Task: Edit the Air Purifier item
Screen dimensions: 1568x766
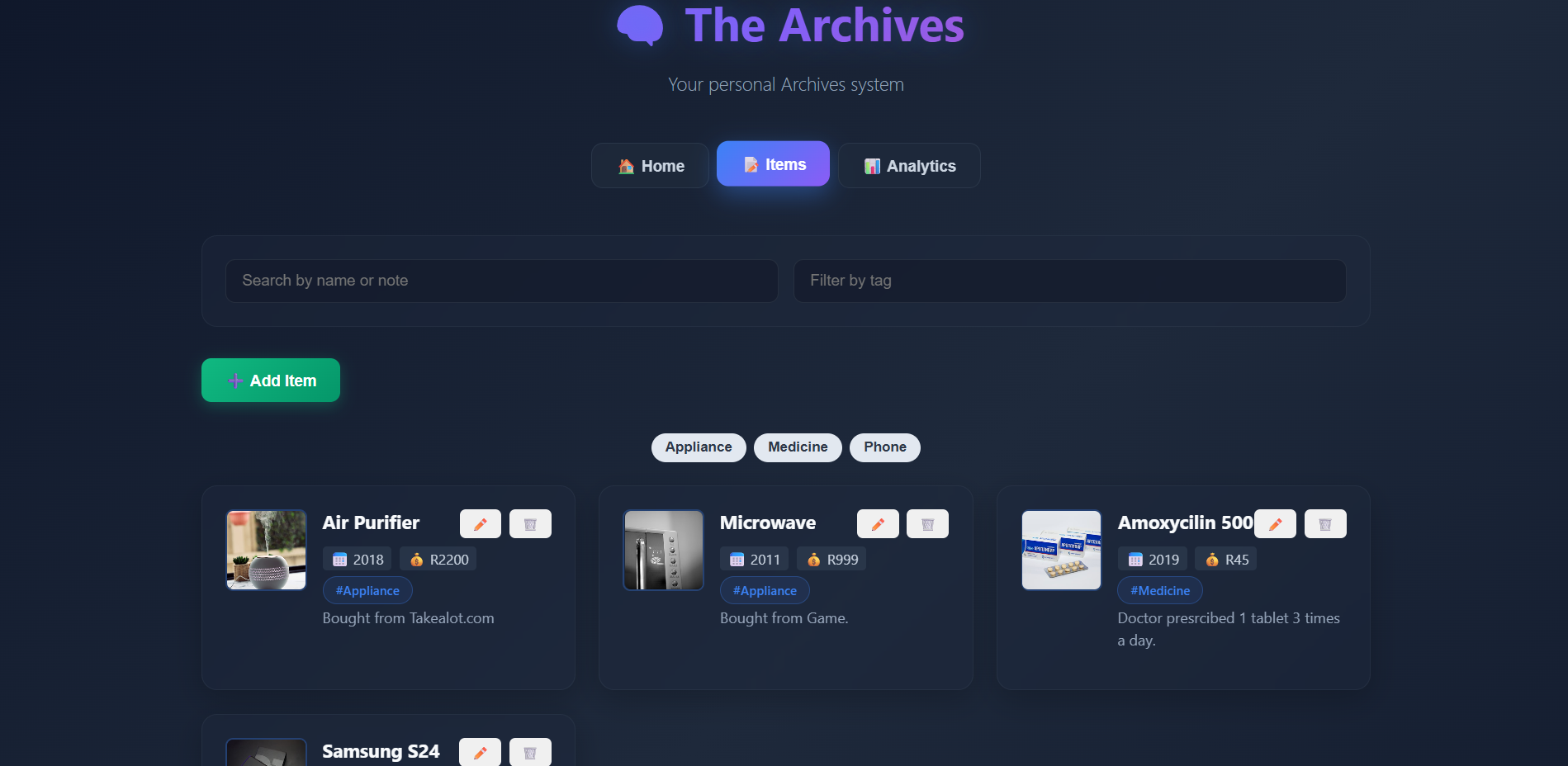Action: click(480, 524)
